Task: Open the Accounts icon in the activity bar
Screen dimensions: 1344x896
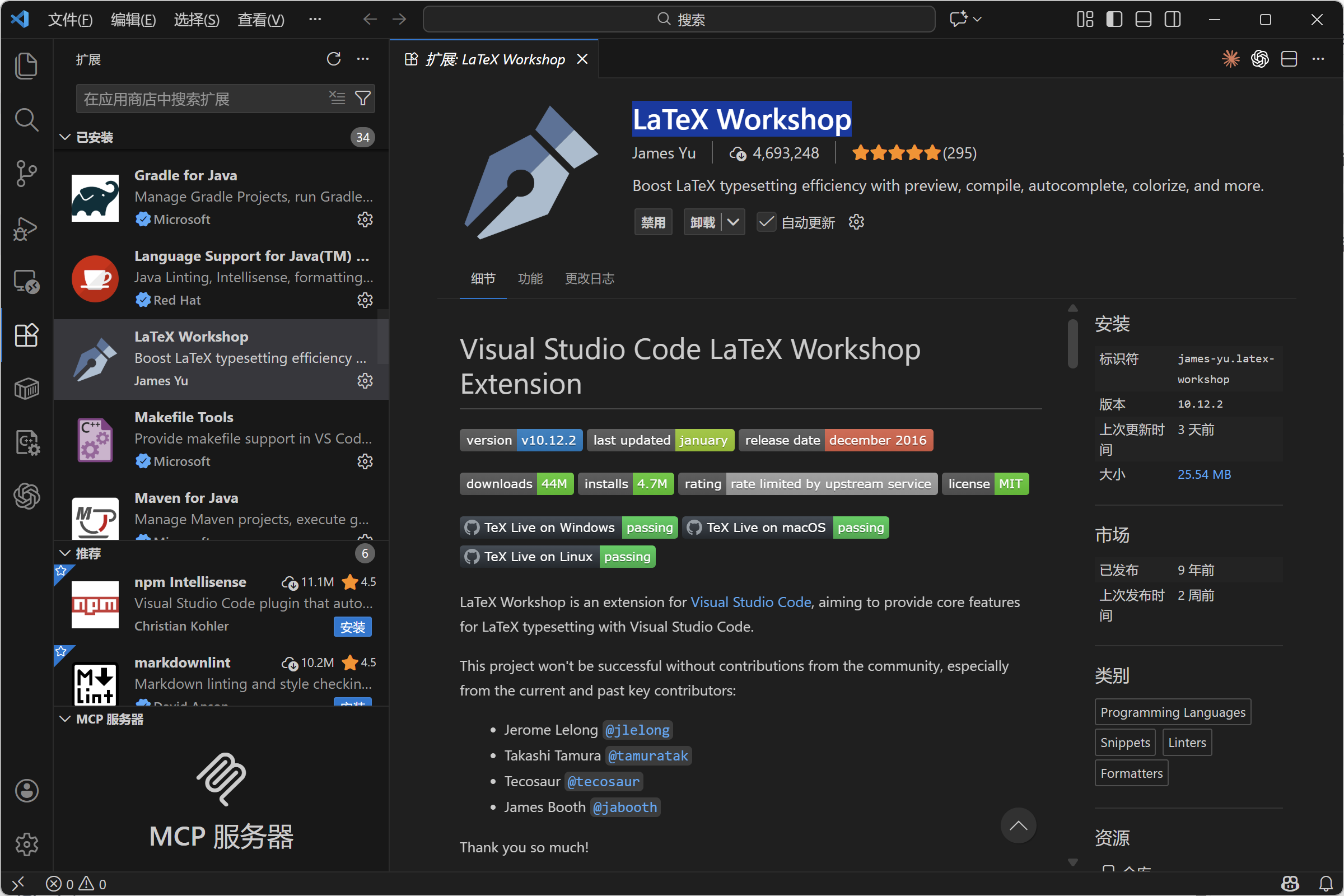Action: click(26, 791)
